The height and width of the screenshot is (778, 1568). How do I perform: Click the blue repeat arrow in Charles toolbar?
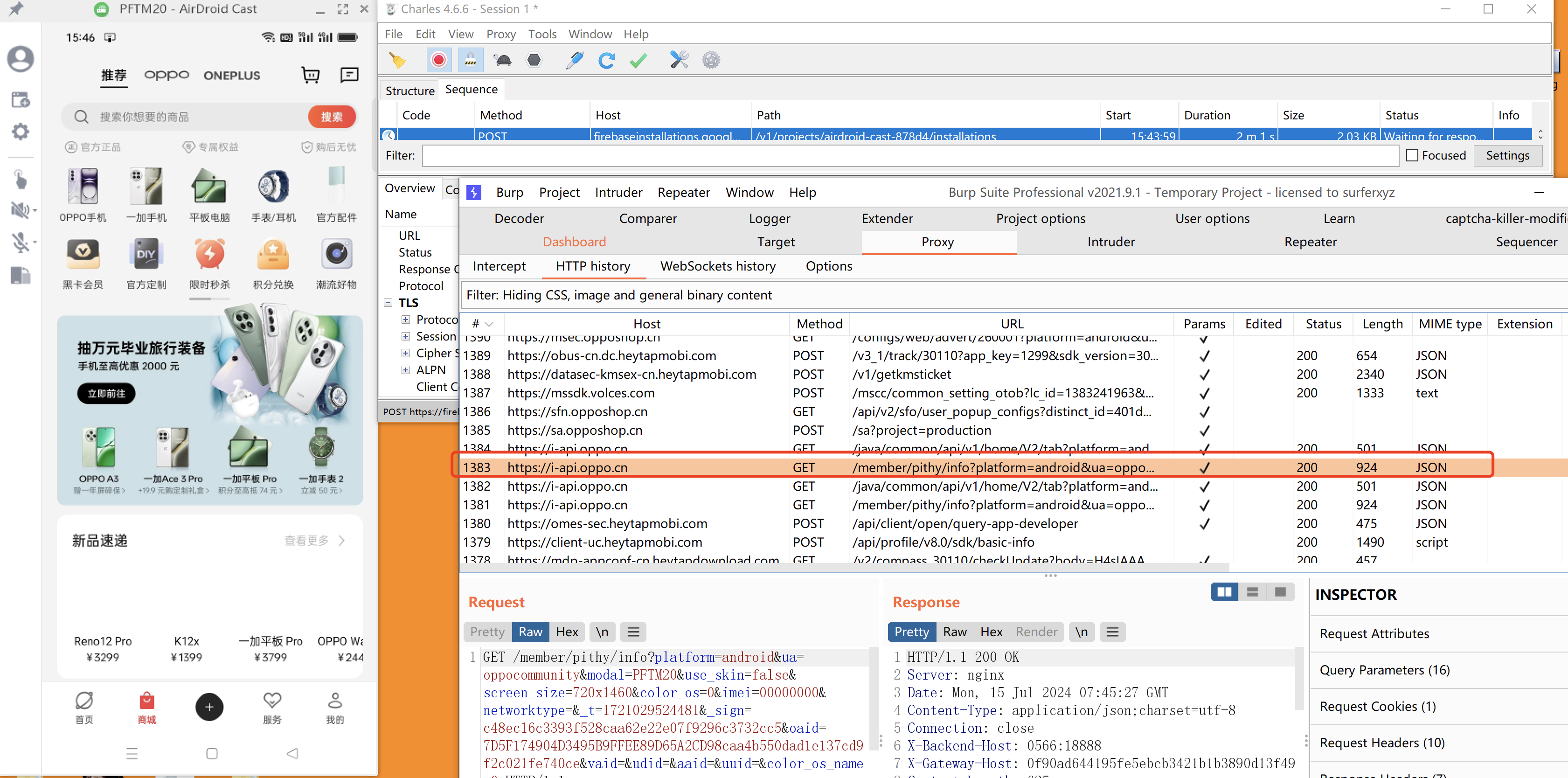click(x=606, y=60)
